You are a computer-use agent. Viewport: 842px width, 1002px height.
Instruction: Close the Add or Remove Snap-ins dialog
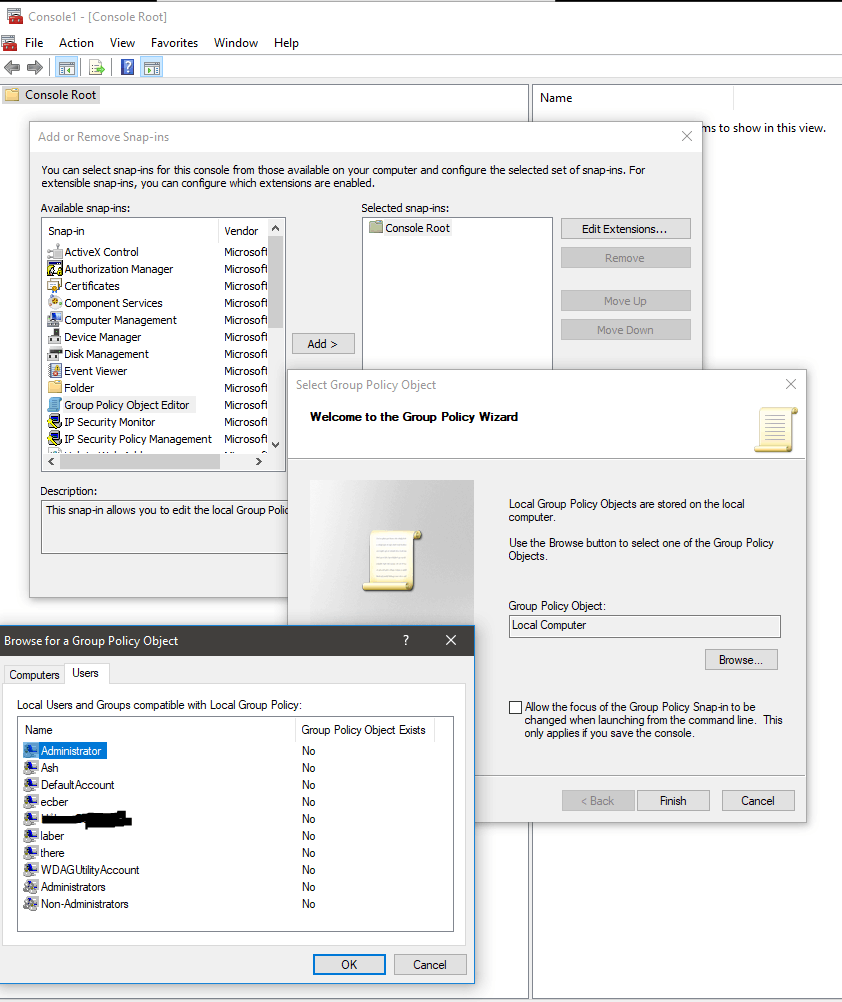click(687, 136)
